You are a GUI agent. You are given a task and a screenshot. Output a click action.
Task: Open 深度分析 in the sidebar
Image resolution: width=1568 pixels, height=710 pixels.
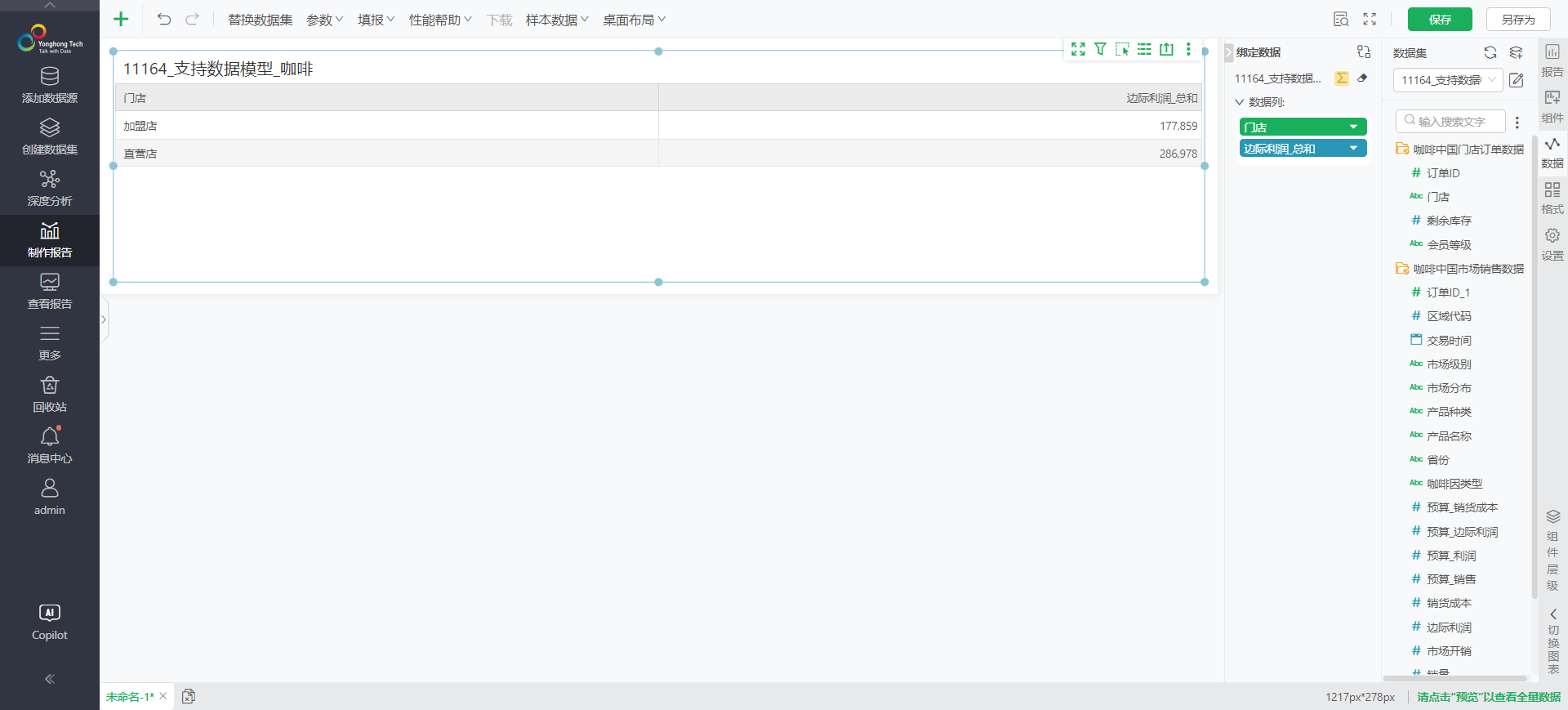click(50, 189)
